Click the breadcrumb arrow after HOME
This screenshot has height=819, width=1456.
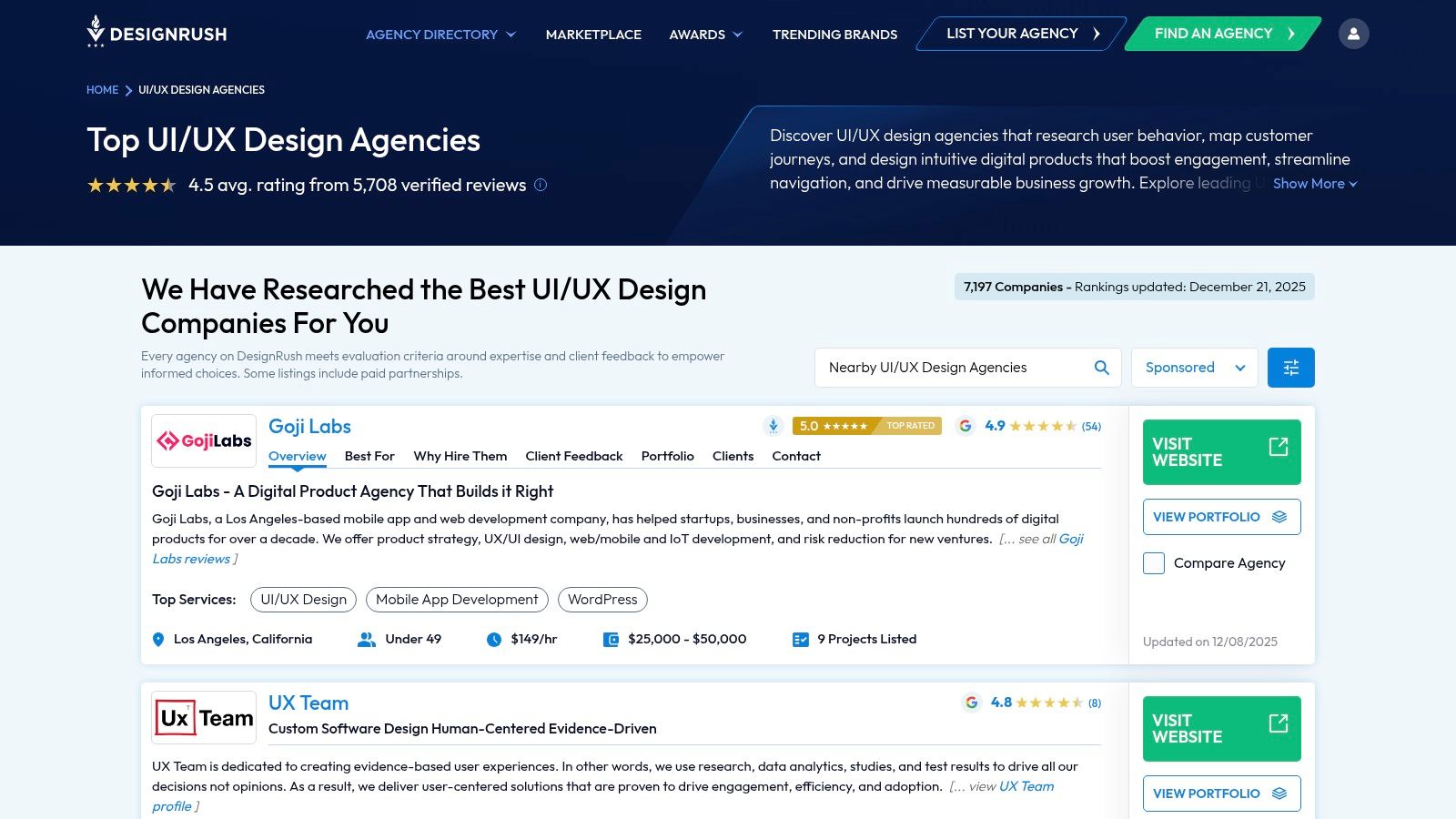[x=128, y=90]
